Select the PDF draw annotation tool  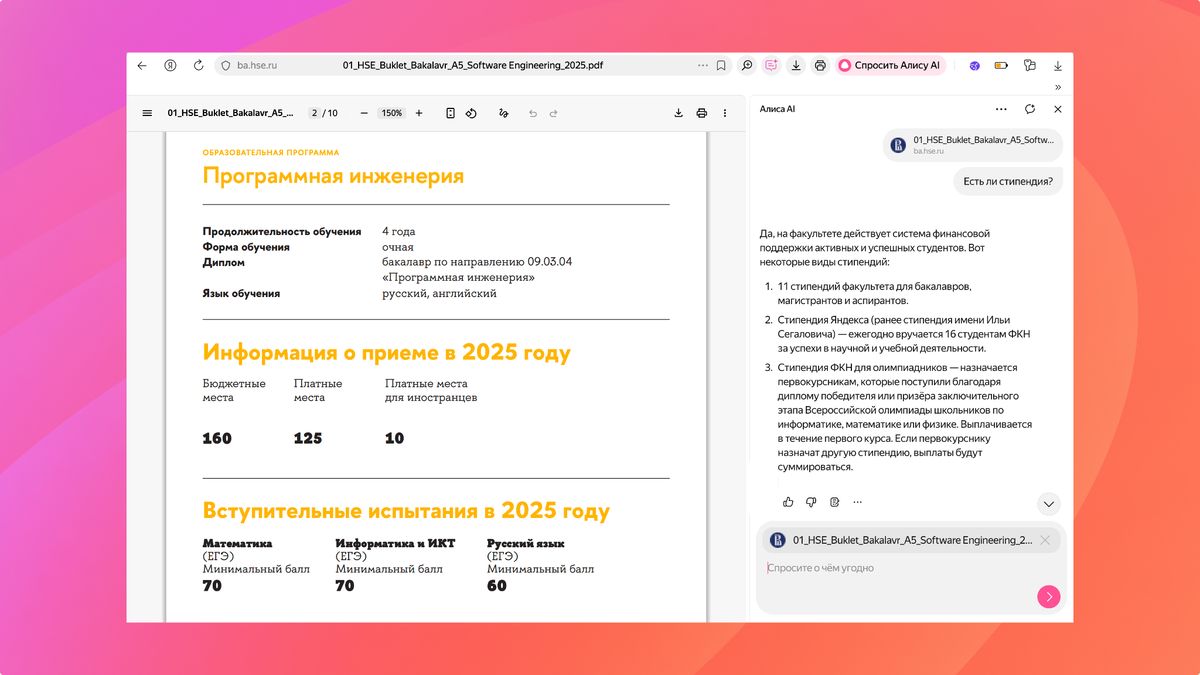click(x=504, y=113)
